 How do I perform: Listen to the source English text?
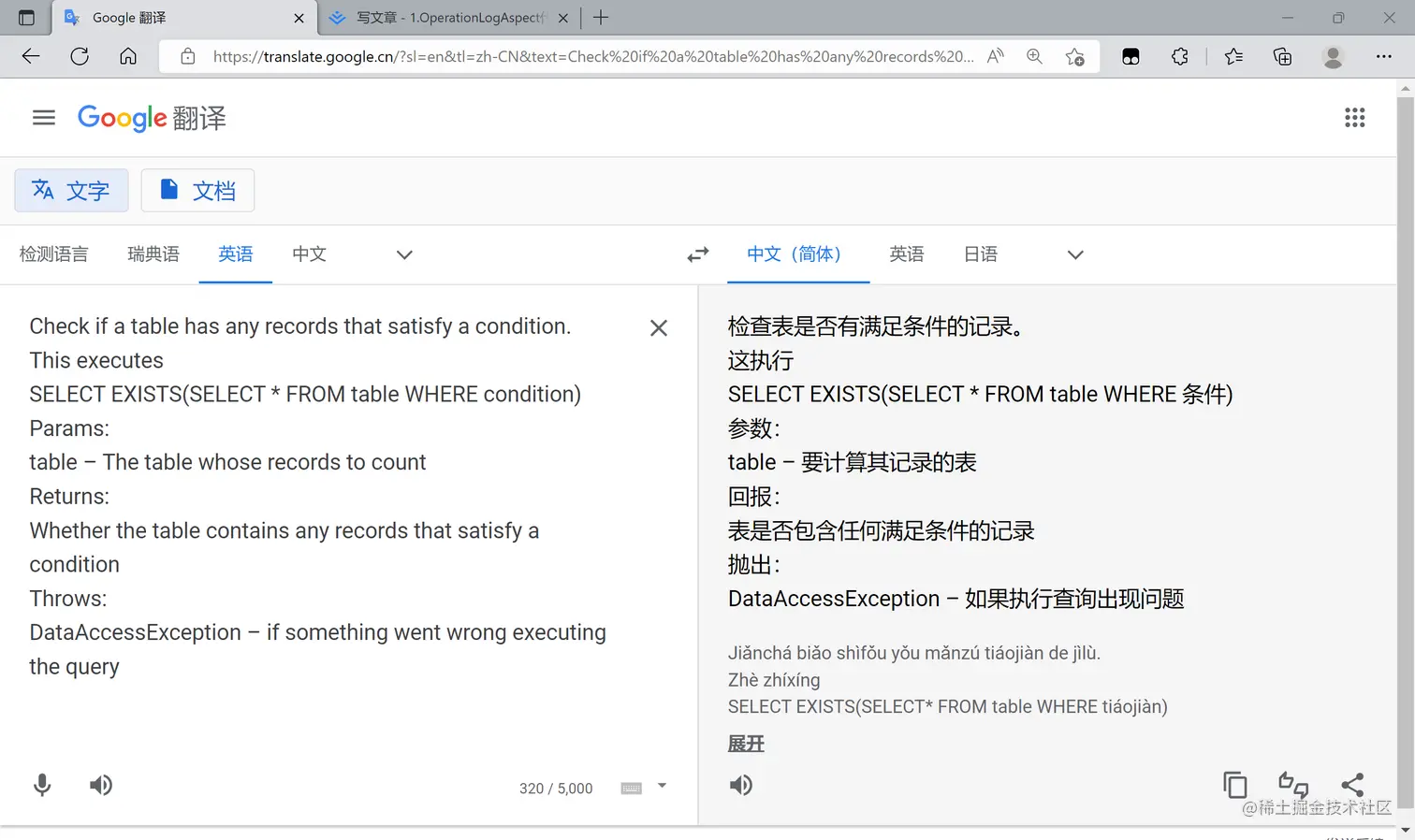click(101, 785)
